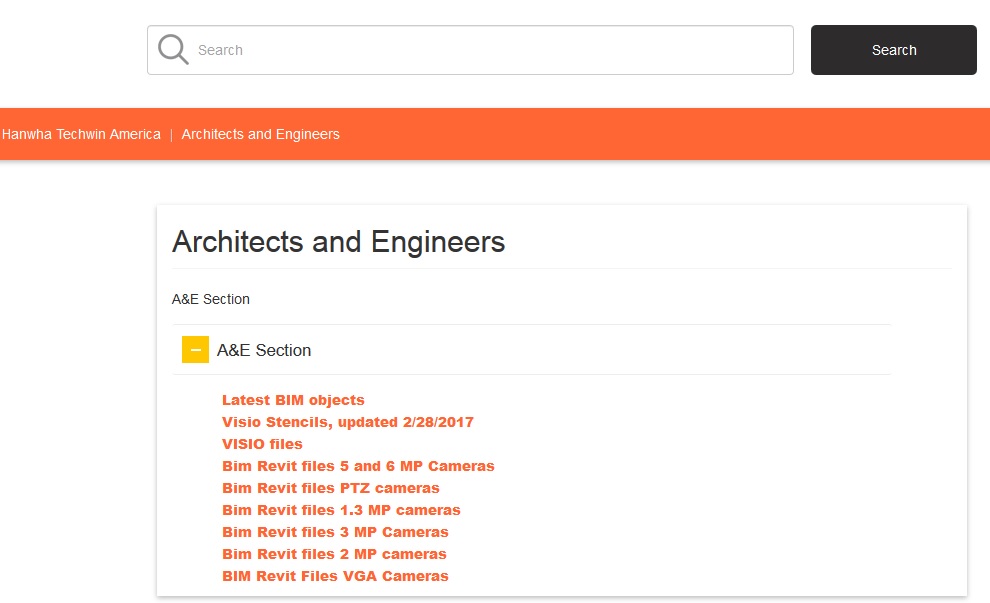
Task: Click empty orange breadcrumb bar area
Action: pos(660,134)
